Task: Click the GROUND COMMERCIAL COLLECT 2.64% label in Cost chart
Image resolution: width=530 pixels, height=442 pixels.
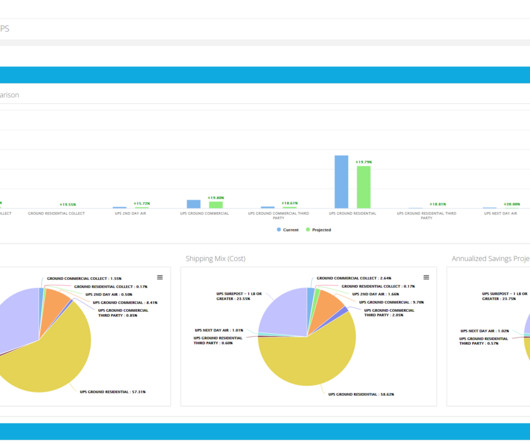Action: point(354,278)
